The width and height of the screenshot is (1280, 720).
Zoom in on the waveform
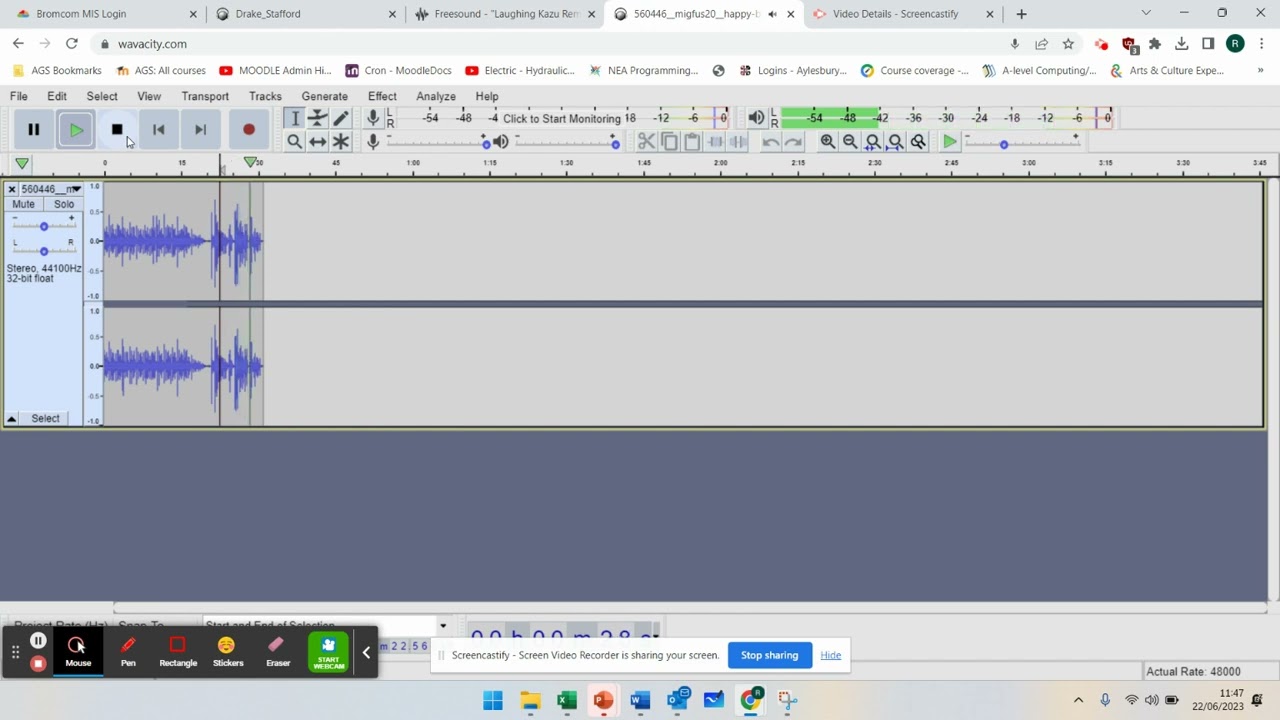(x=827, y=142)
